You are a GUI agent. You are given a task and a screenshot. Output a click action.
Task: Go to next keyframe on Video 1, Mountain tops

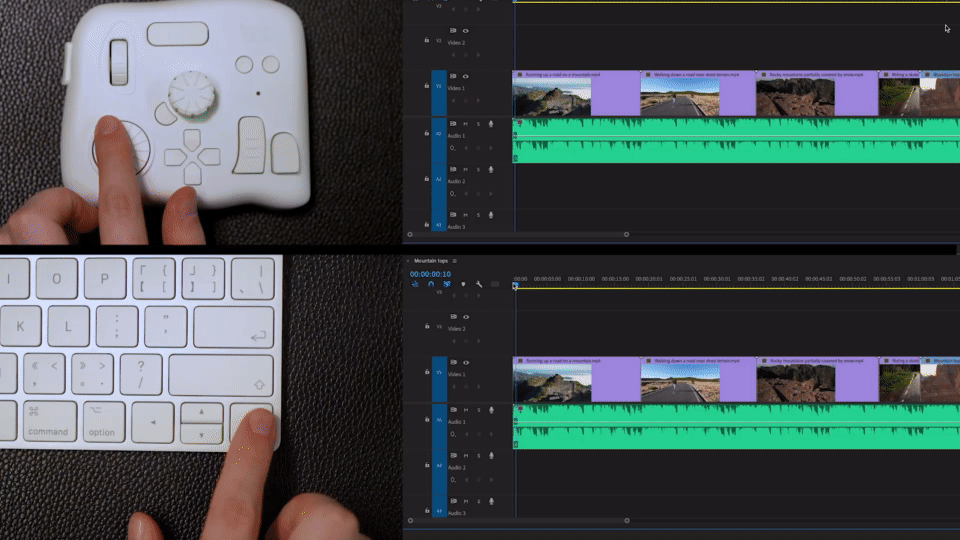(479, 386)
